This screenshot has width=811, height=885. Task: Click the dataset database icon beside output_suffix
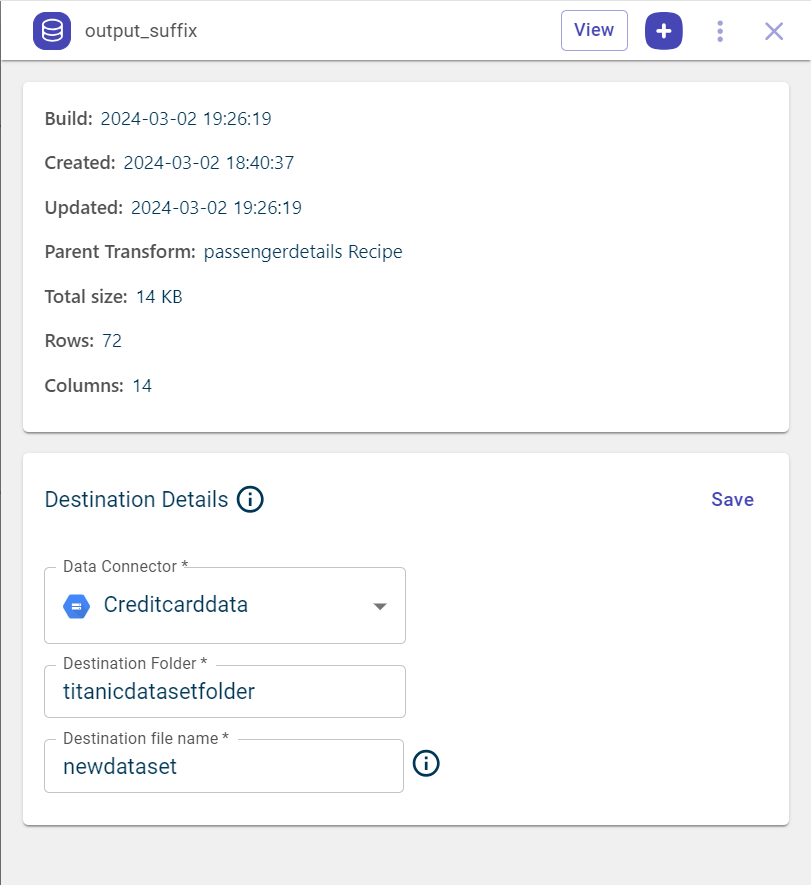tap(51, 31)
